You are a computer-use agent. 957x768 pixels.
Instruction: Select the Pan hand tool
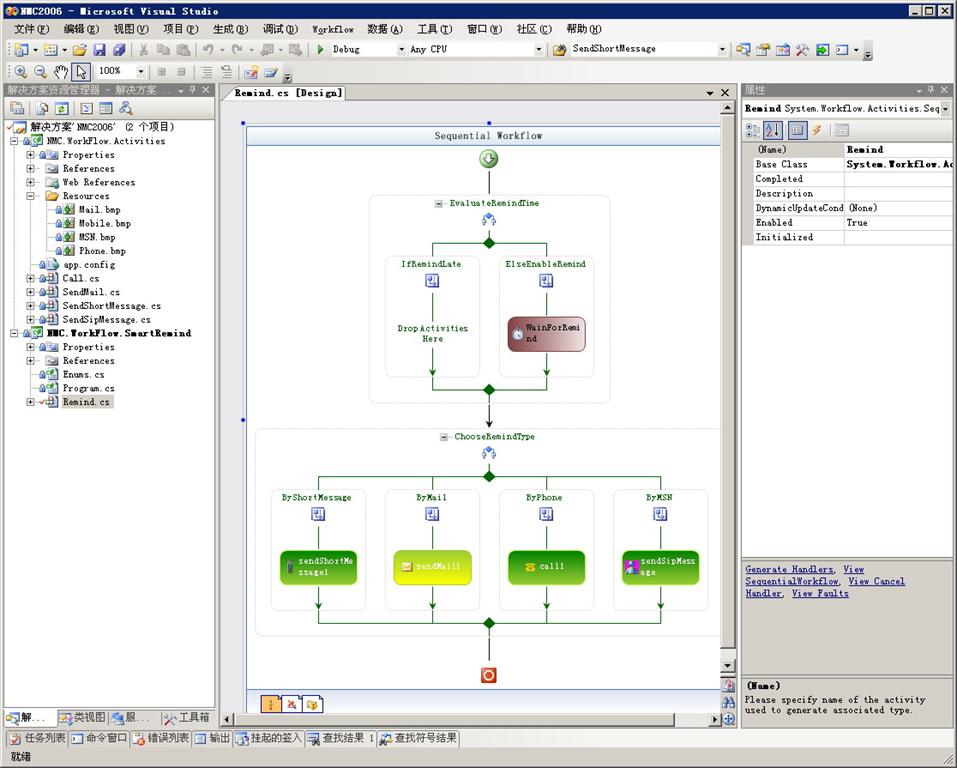tap(60, 71)
